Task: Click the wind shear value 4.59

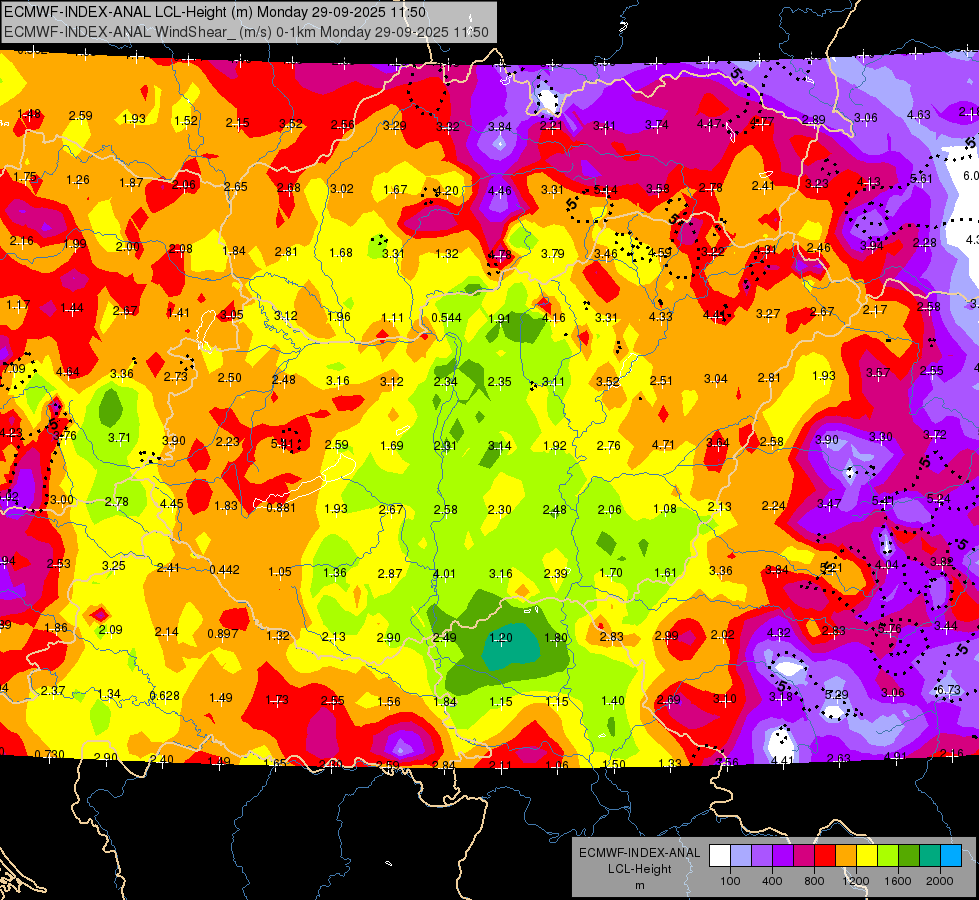Action: [660, 254]
